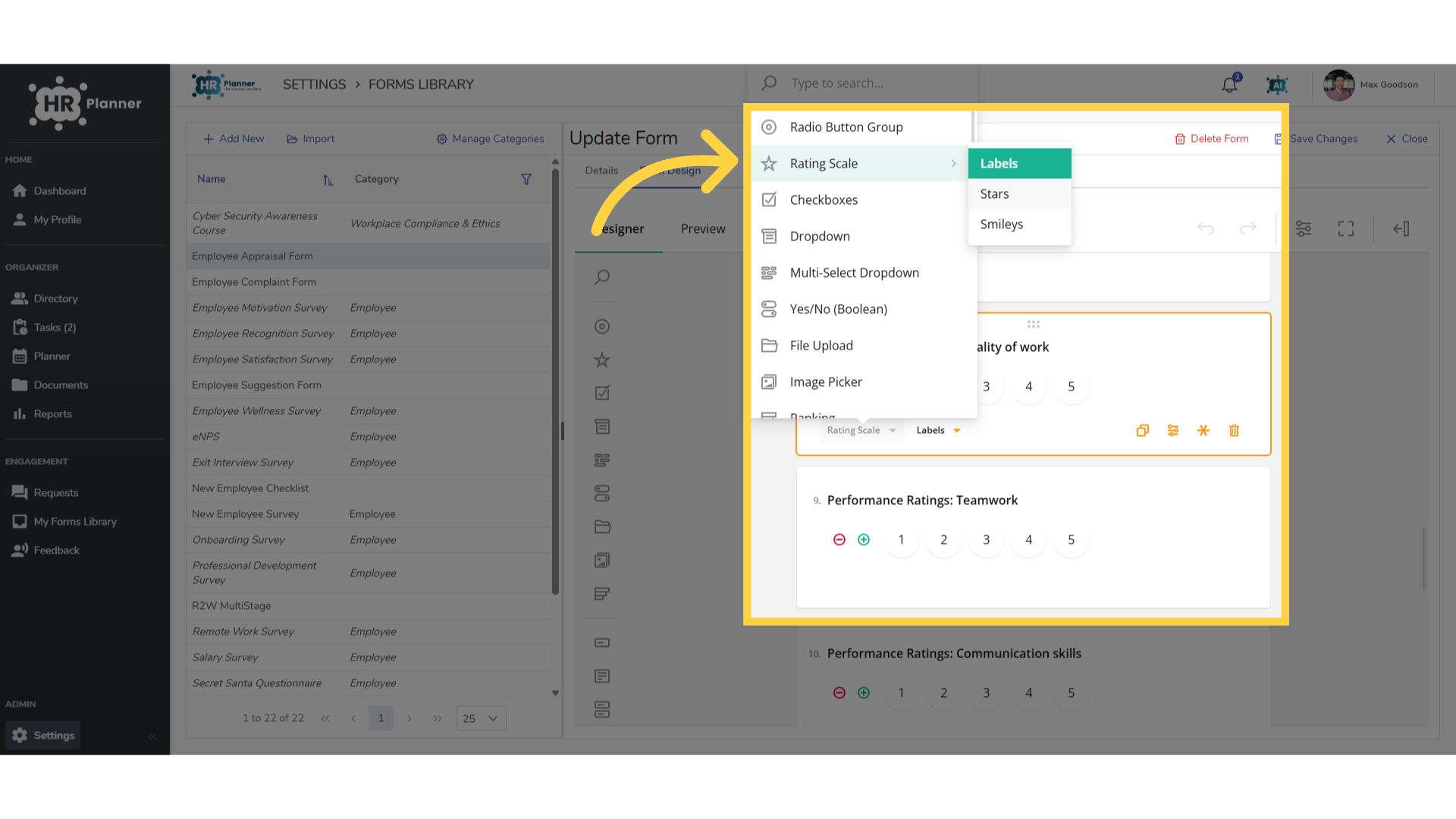Open form designer settings sliders icon
Screen dimensions: 1456x819
(x=1304, y=228)
